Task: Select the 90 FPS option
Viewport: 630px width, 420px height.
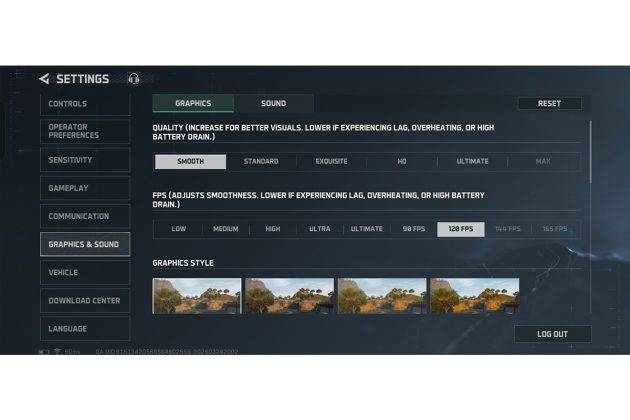Action: tap(414, 229)
